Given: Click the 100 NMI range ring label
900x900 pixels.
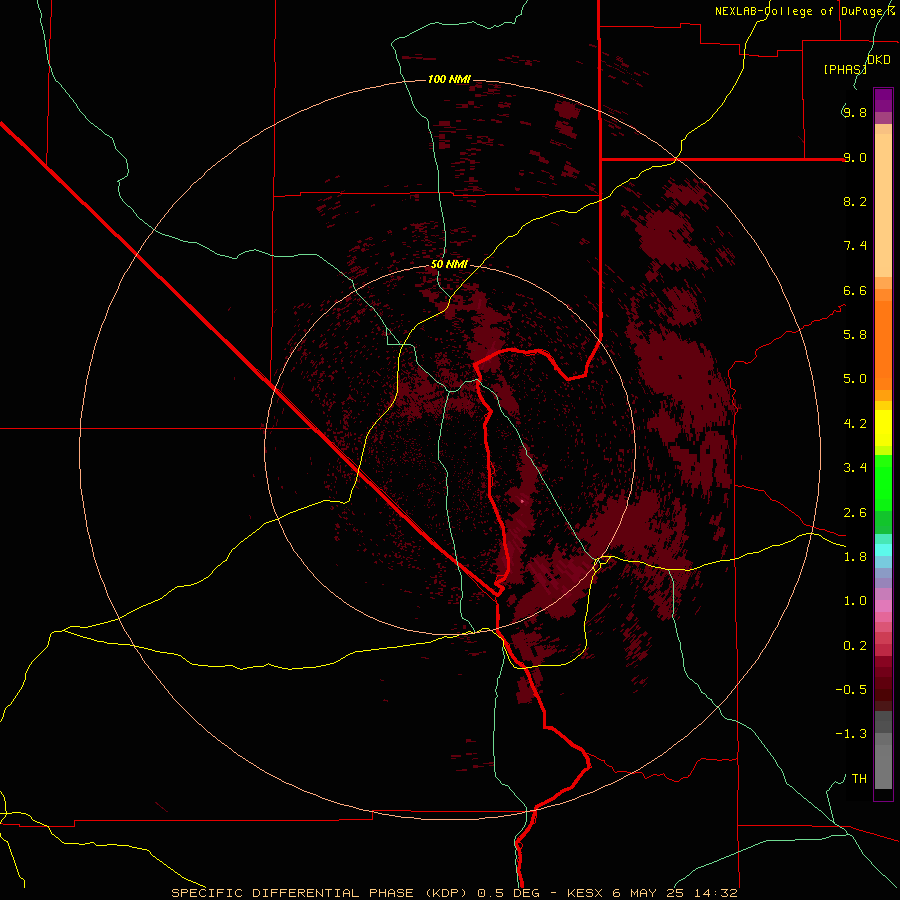Looking at the screenshot, I should [449, 79].
